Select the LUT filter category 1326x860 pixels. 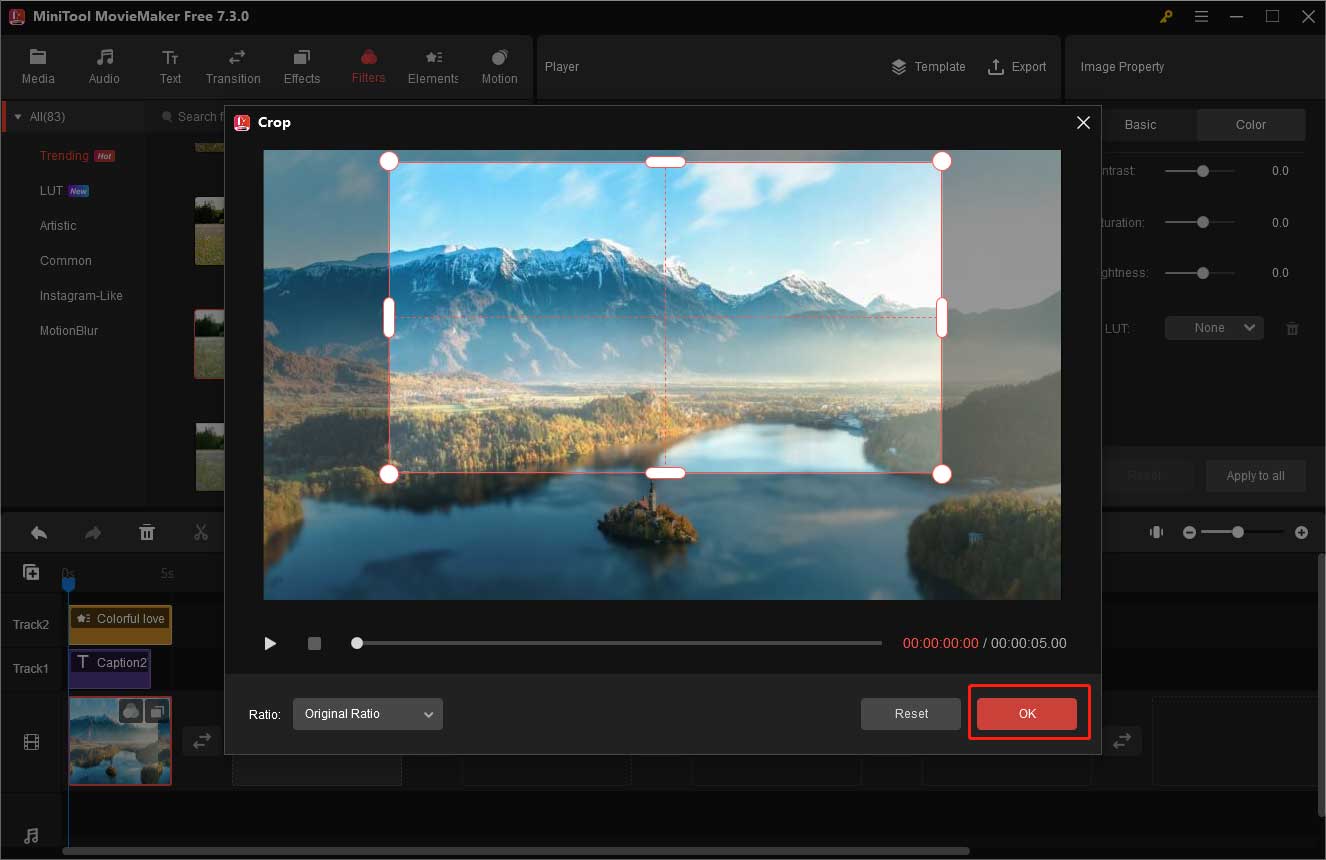[x=51, y=191]
